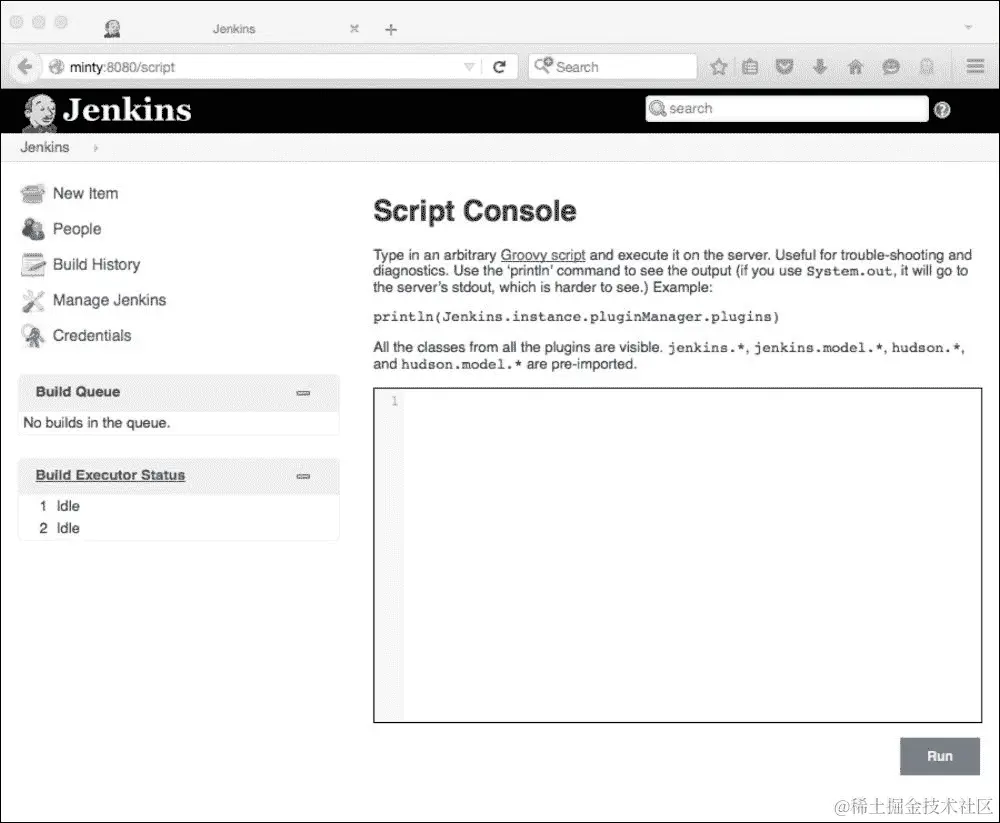
Task: Click the browser back arrow button
Action: click(x=25, y=66)
